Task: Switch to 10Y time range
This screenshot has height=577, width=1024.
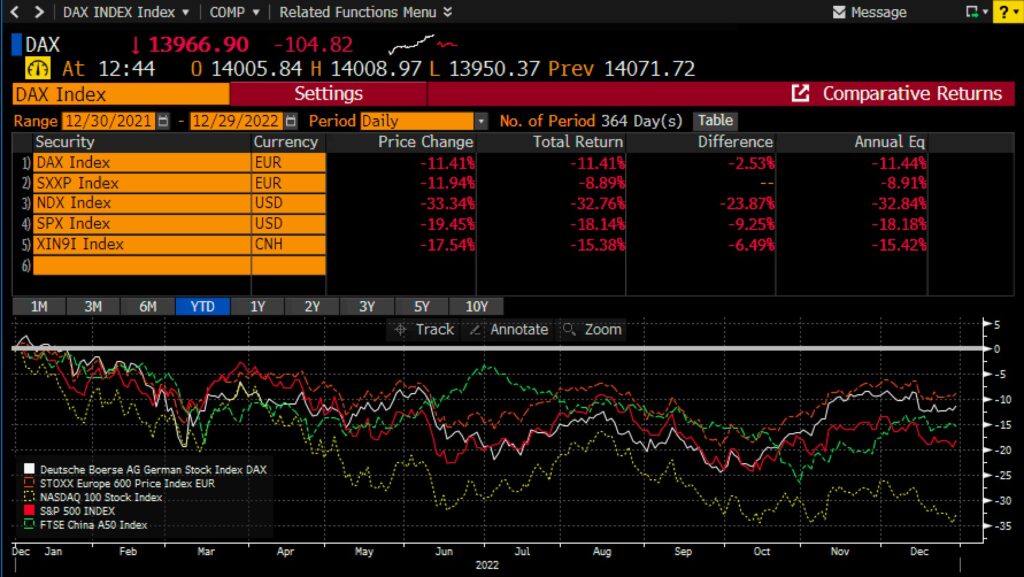Action: click(x=477, y=307)
